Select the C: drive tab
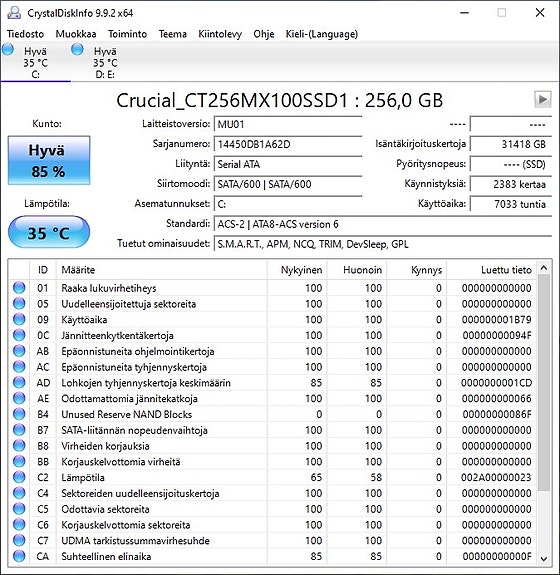This screenshot has width=560, height=575. click(x=36, y=62)
